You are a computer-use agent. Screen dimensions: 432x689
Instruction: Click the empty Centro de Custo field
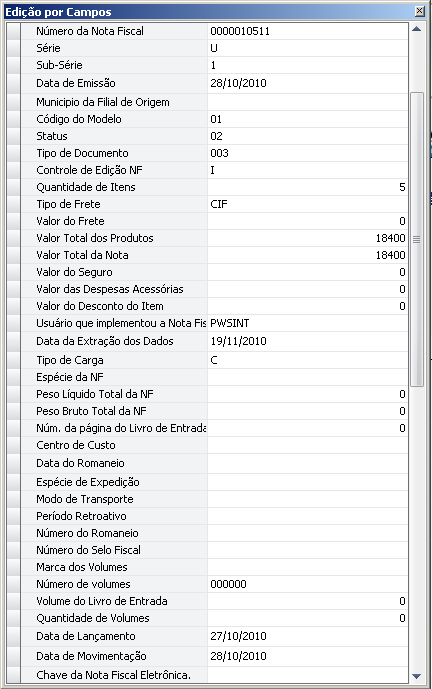(308, 445)
